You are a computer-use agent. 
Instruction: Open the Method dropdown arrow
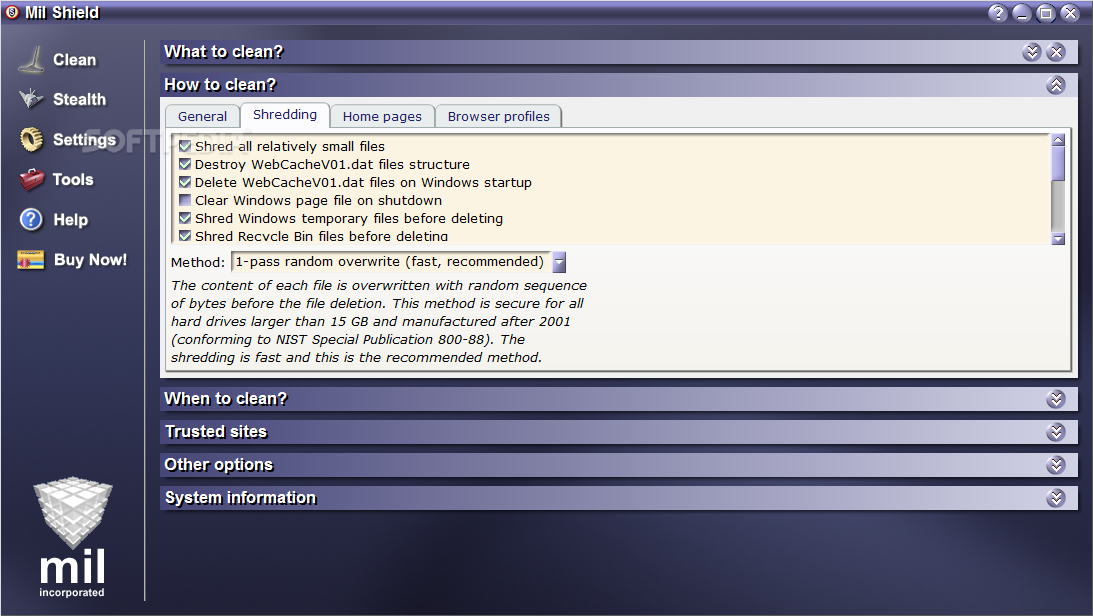pyautogui.click(x=558, y=262)
